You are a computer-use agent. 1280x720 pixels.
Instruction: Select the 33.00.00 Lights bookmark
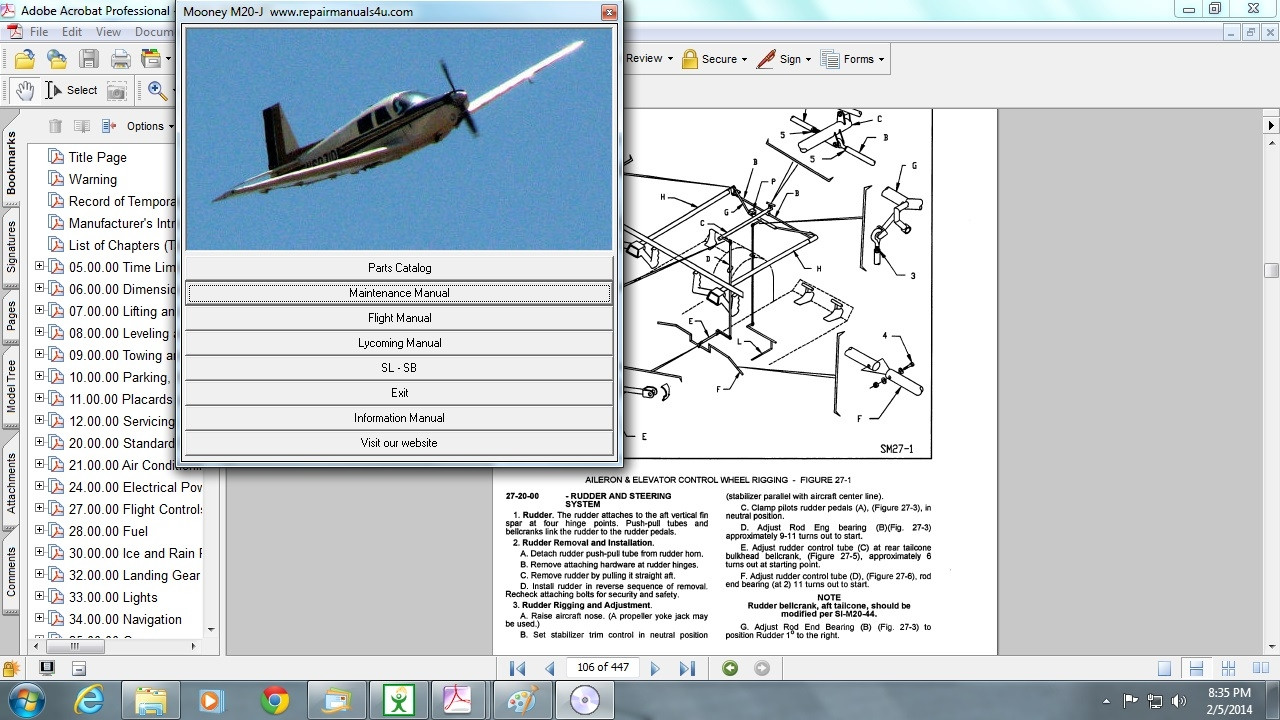click(113, 597)
